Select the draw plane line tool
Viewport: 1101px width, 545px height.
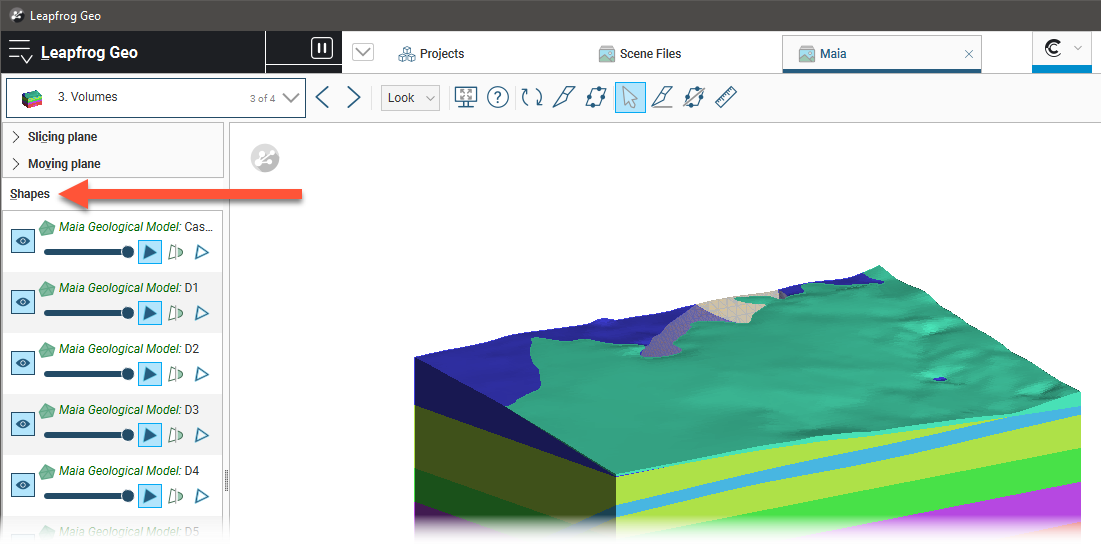[661, 98]
